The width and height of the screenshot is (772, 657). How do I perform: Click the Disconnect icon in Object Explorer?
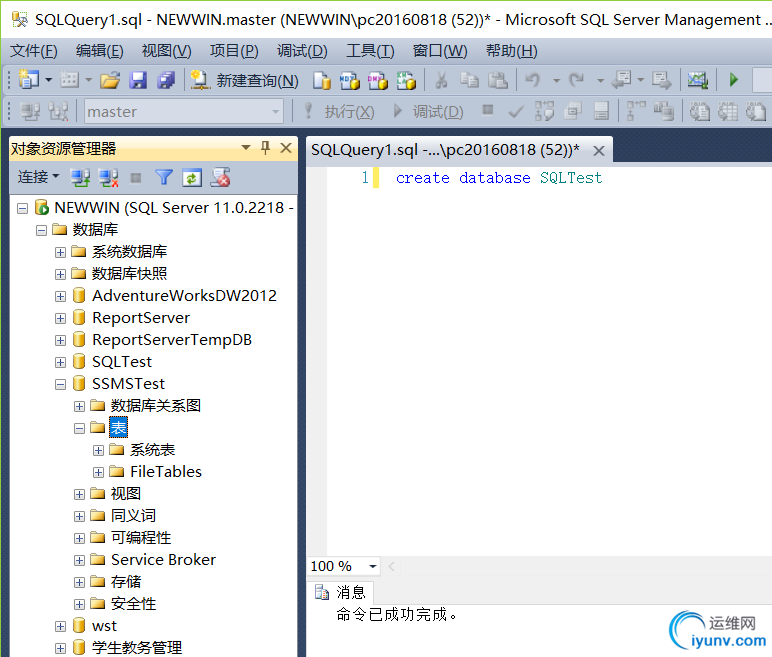pos(108,177)
